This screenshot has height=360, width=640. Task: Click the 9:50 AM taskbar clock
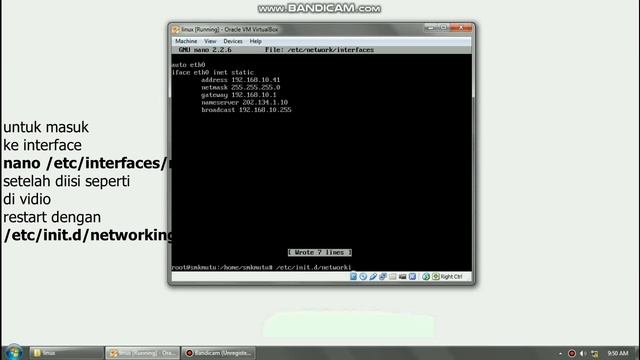point(618,353)
